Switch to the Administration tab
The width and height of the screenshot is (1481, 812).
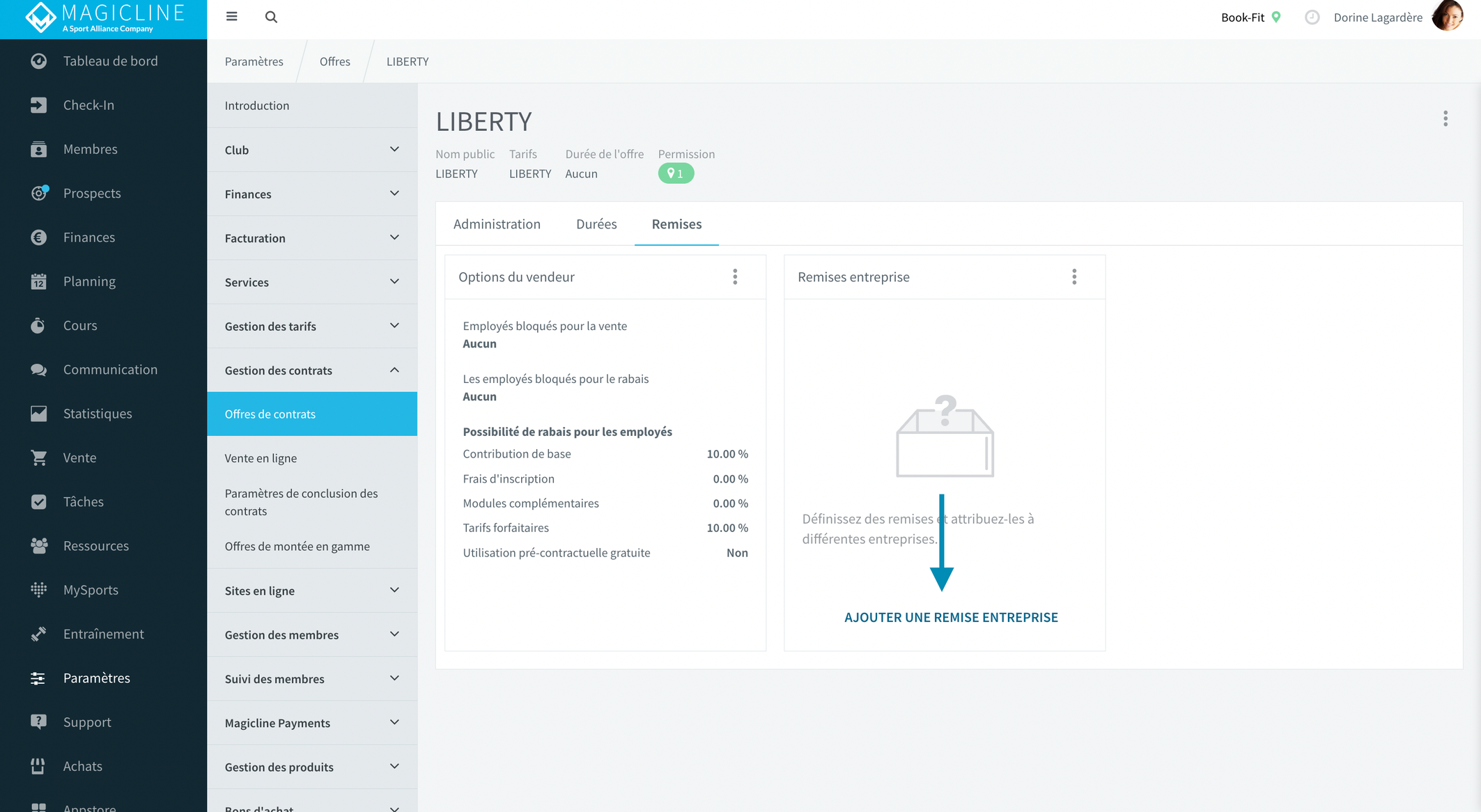[497, 224]
